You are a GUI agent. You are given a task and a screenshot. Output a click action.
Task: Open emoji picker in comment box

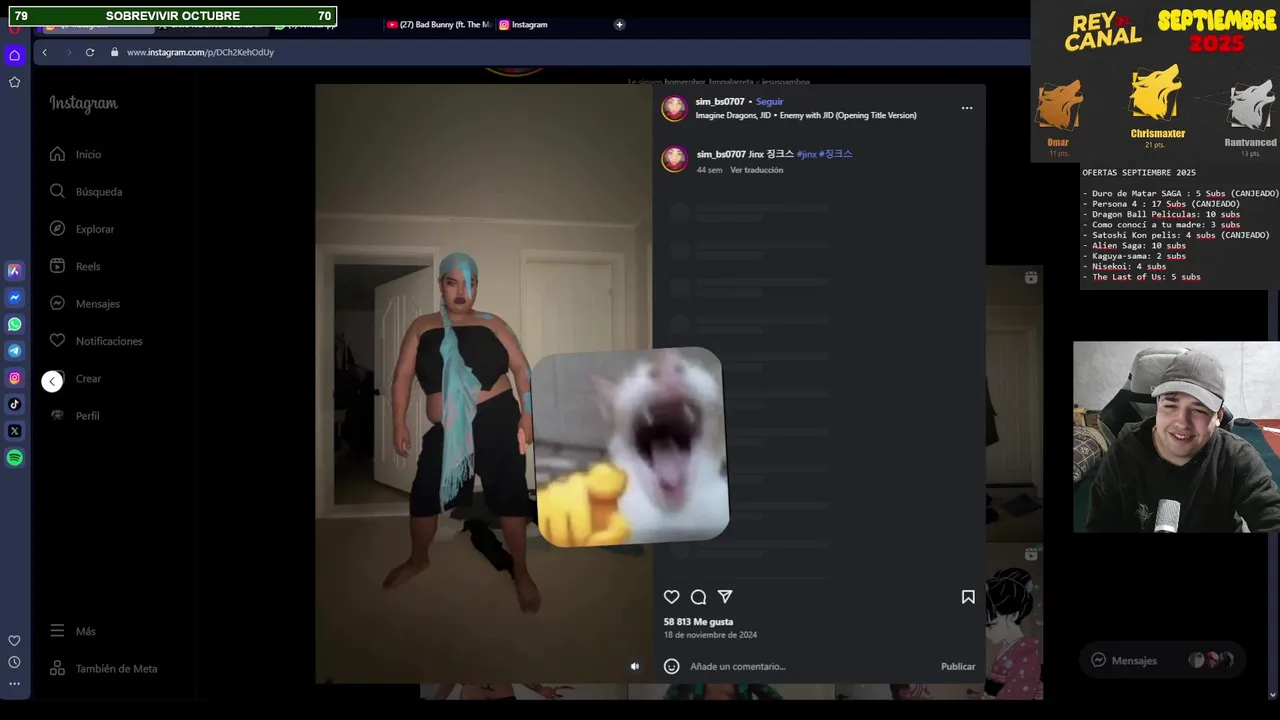672,666
